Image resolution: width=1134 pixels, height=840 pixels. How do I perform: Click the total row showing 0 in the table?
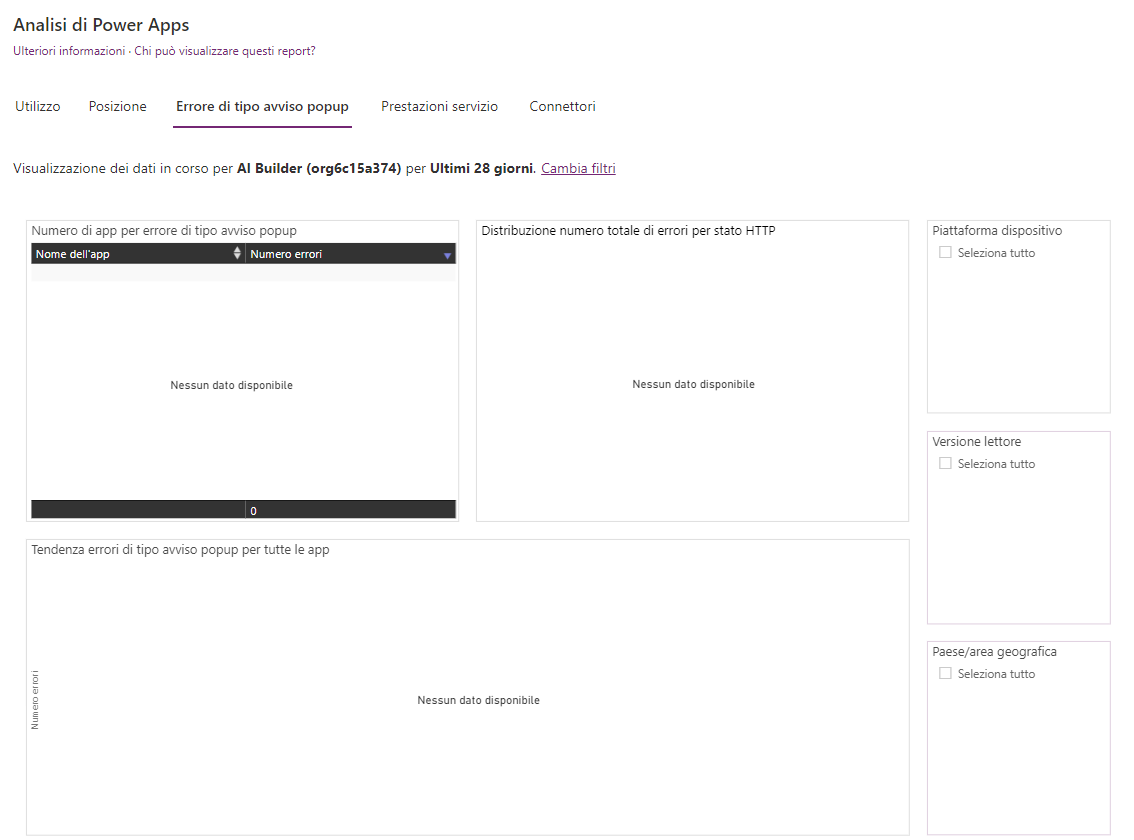click(x=253, y=510)
